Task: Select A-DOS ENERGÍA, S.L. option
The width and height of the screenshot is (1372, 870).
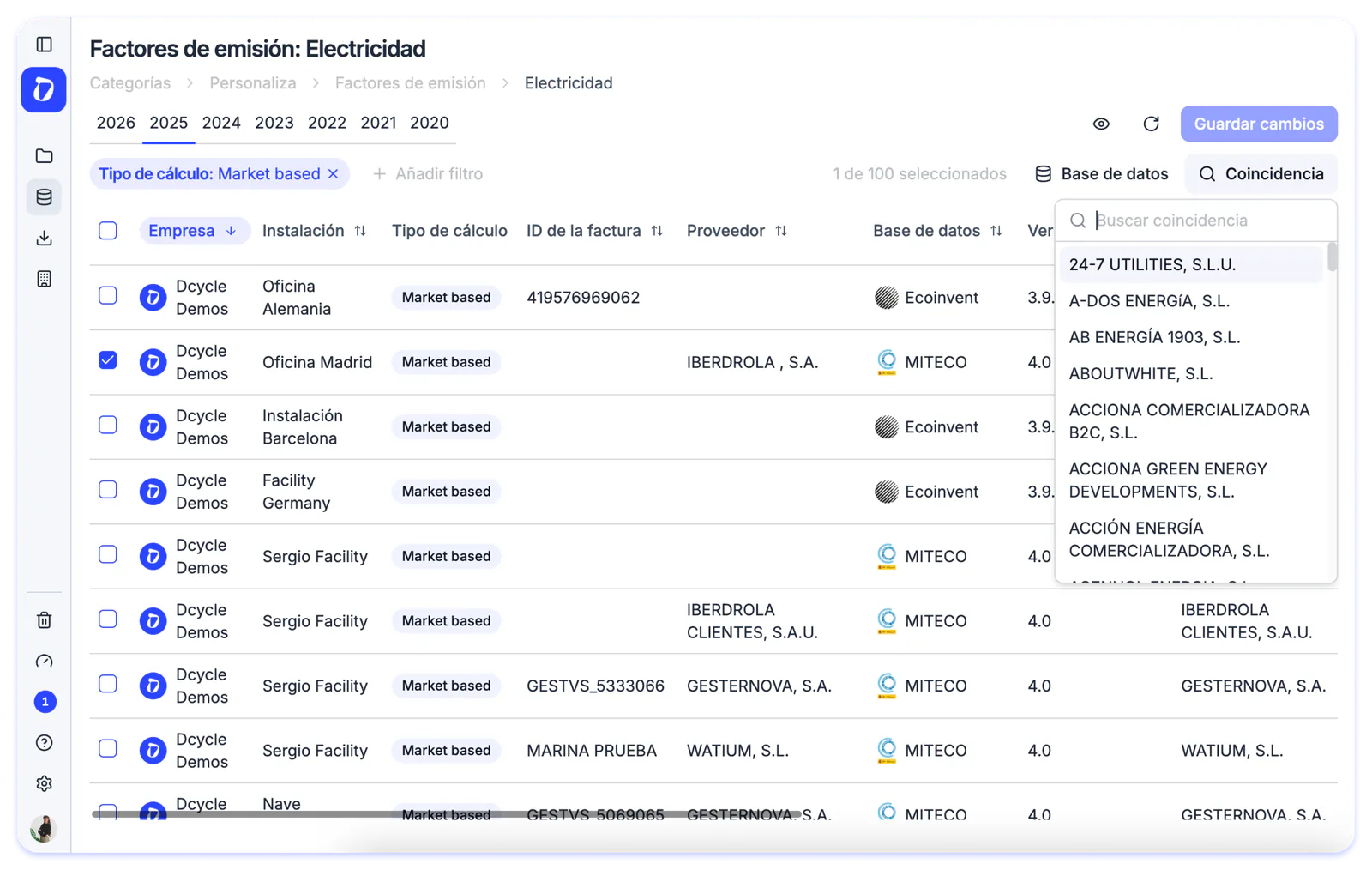Action: click(x=1191, y=301)
